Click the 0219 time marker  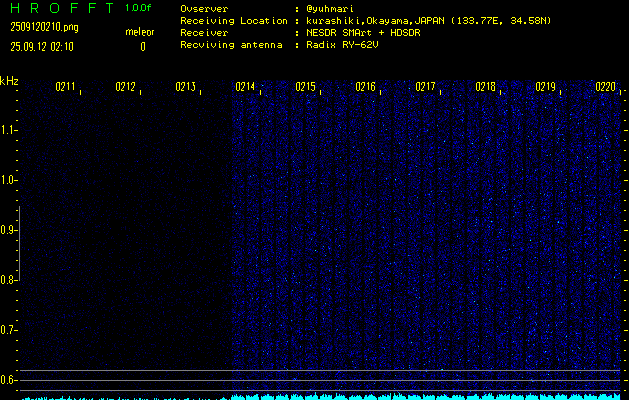[545, 87]
